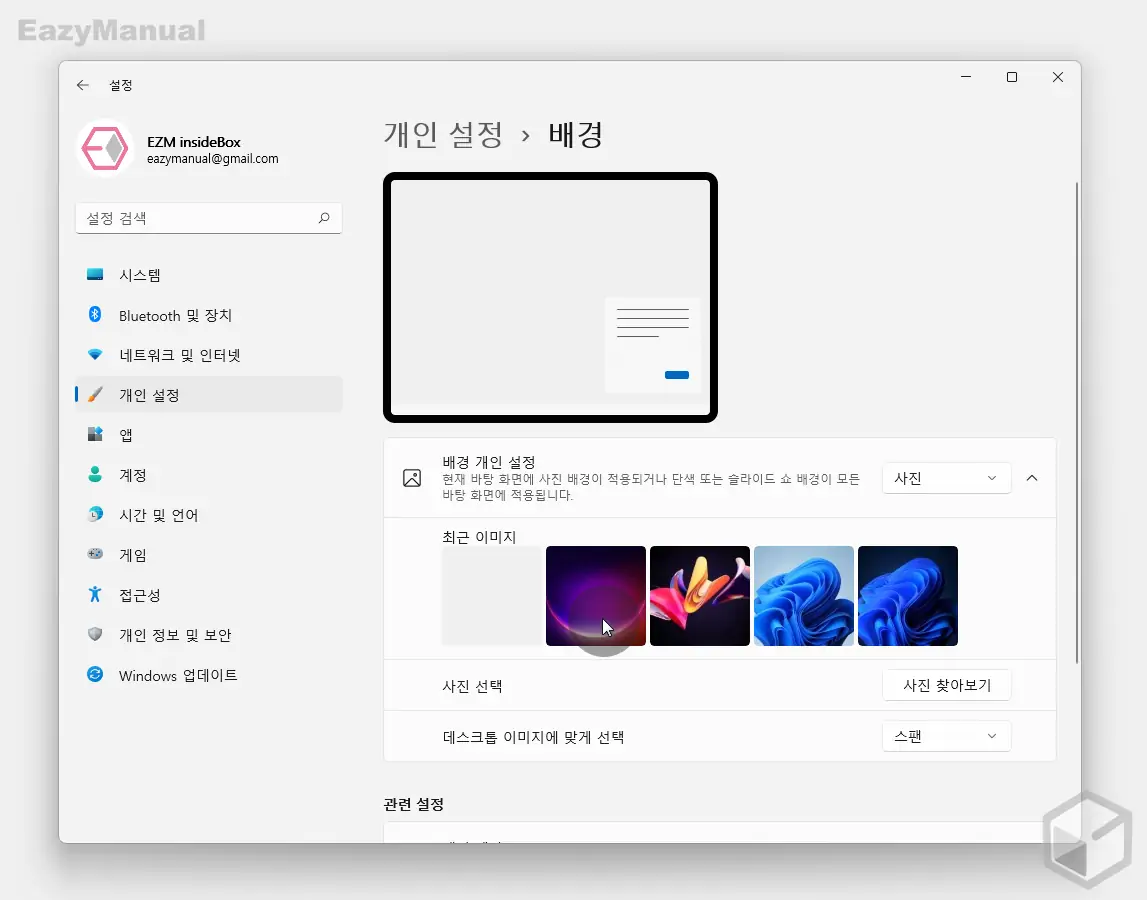
Task: Open 게임 settings via the Xbox icon
Action: 95,554
